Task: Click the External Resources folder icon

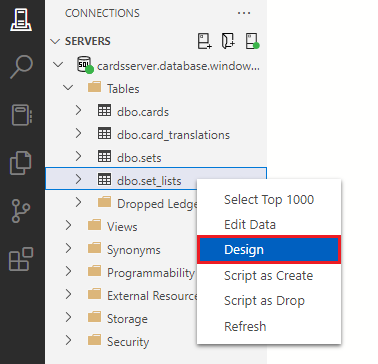Action: [94, 295]
